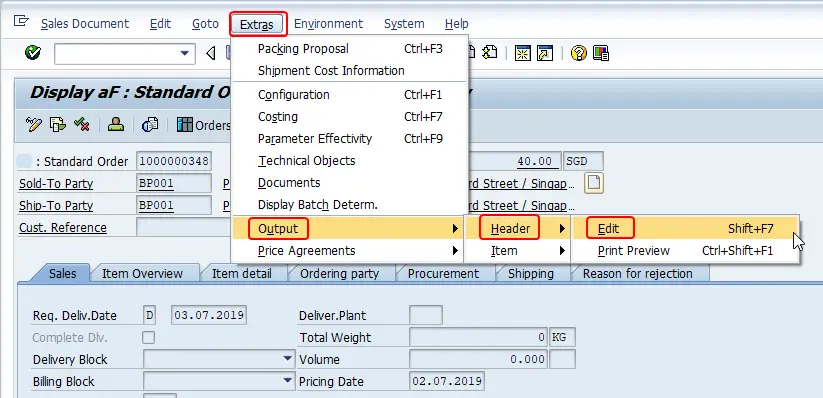Switch to the Sales tab
The height and width of the screenshot is (398, 823).
click(62, 274)
